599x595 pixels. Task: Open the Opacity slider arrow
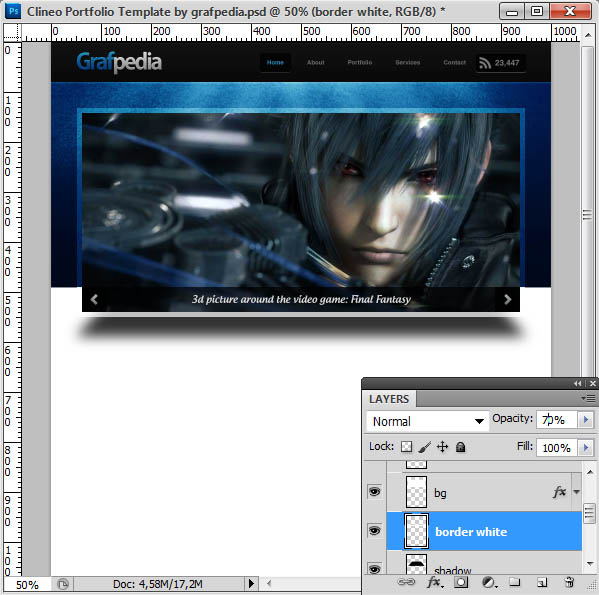(586, 420)
